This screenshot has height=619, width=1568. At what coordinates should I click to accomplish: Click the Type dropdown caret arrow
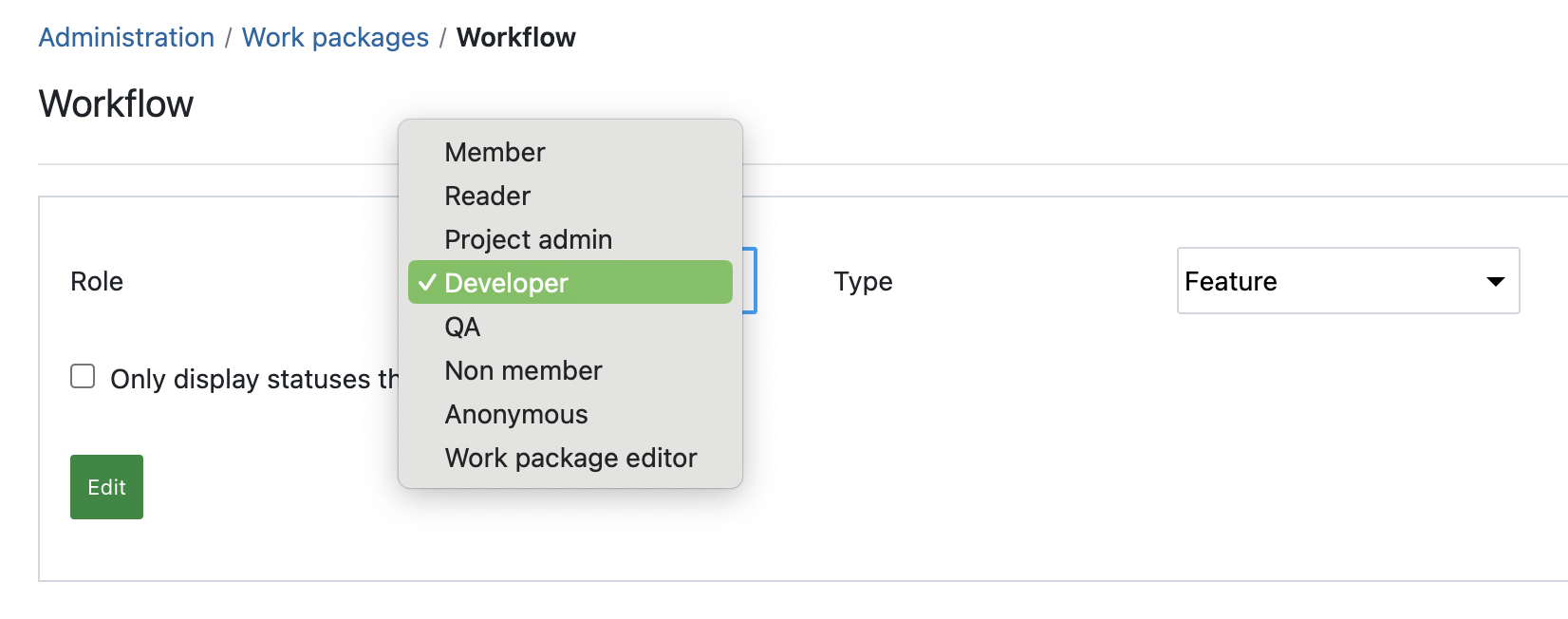pyautogui.click(x=1495, y=281)
